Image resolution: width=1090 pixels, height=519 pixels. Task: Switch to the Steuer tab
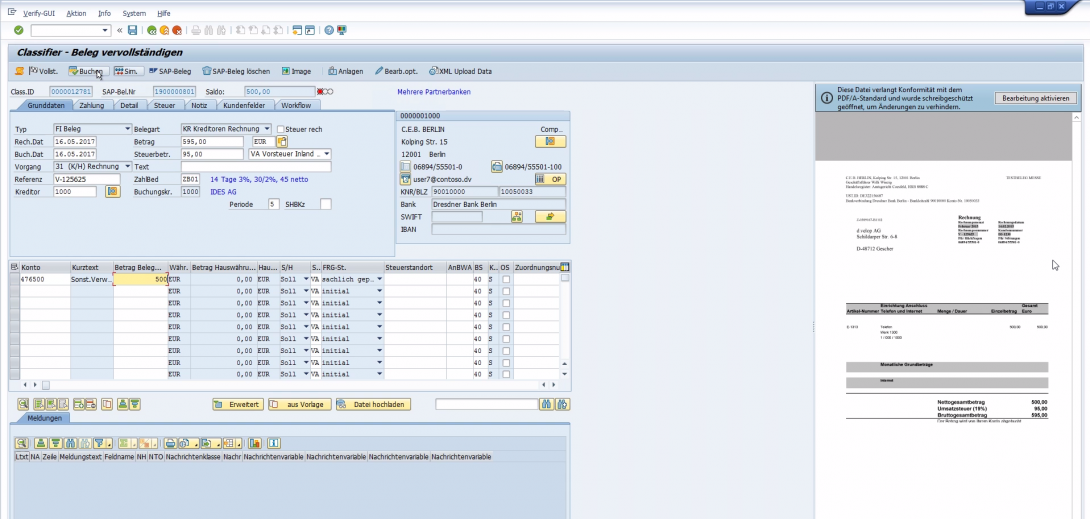(x=165, y=106)
